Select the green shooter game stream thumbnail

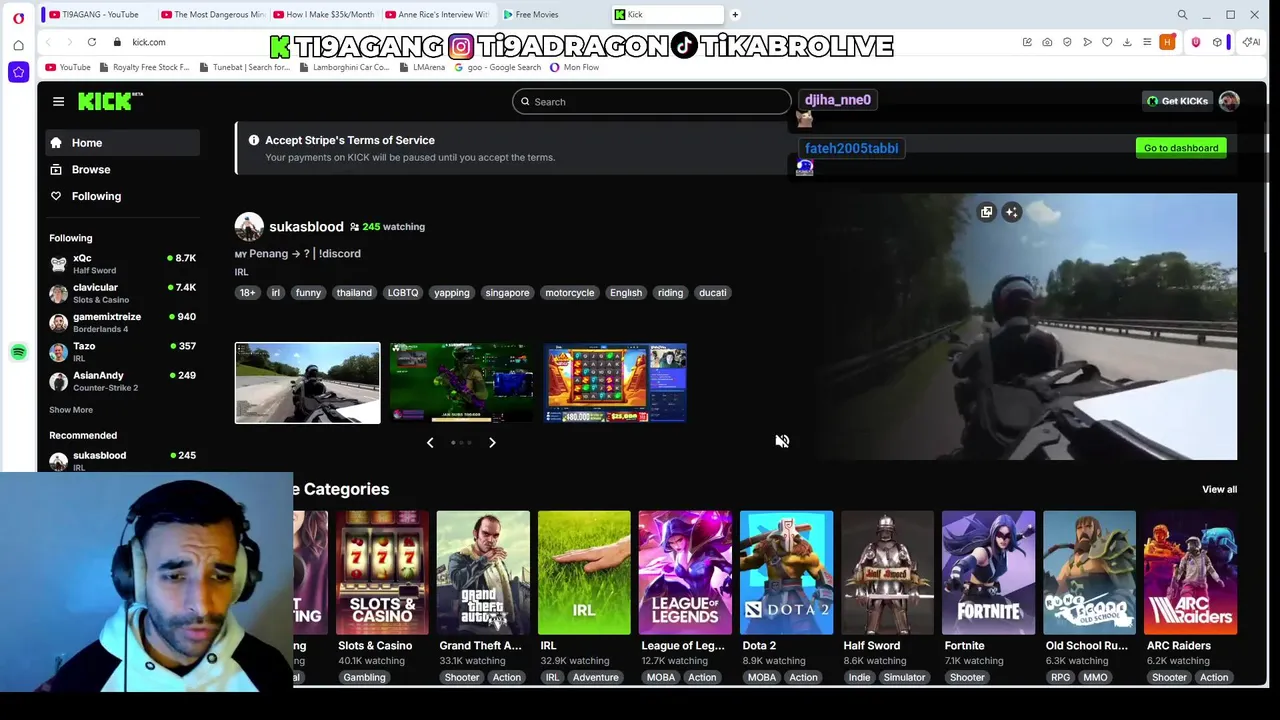click(x=461, y=383)
